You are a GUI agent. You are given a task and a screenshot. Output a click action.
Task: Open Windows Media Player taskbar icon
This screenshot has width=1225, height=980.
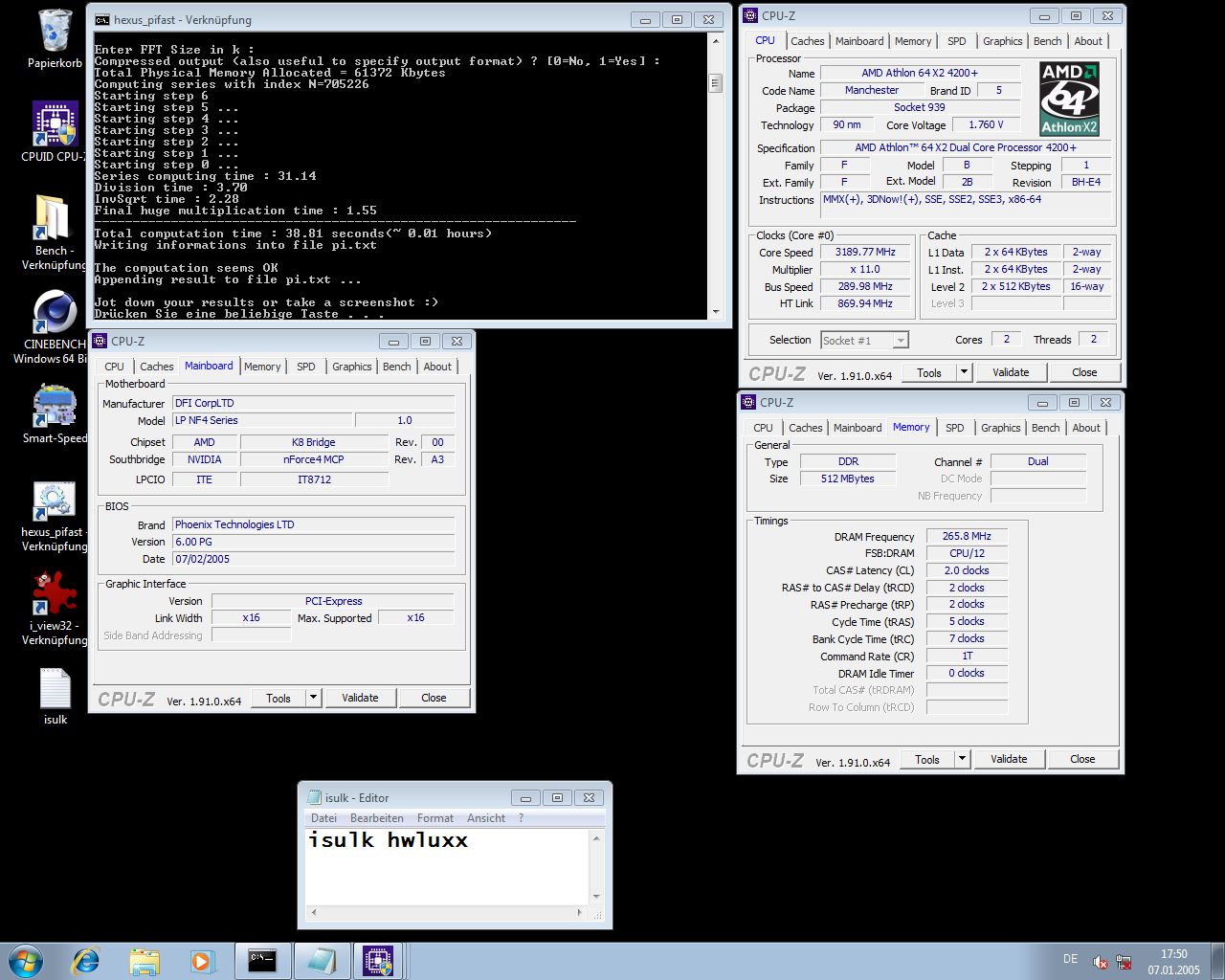(202, 960)
